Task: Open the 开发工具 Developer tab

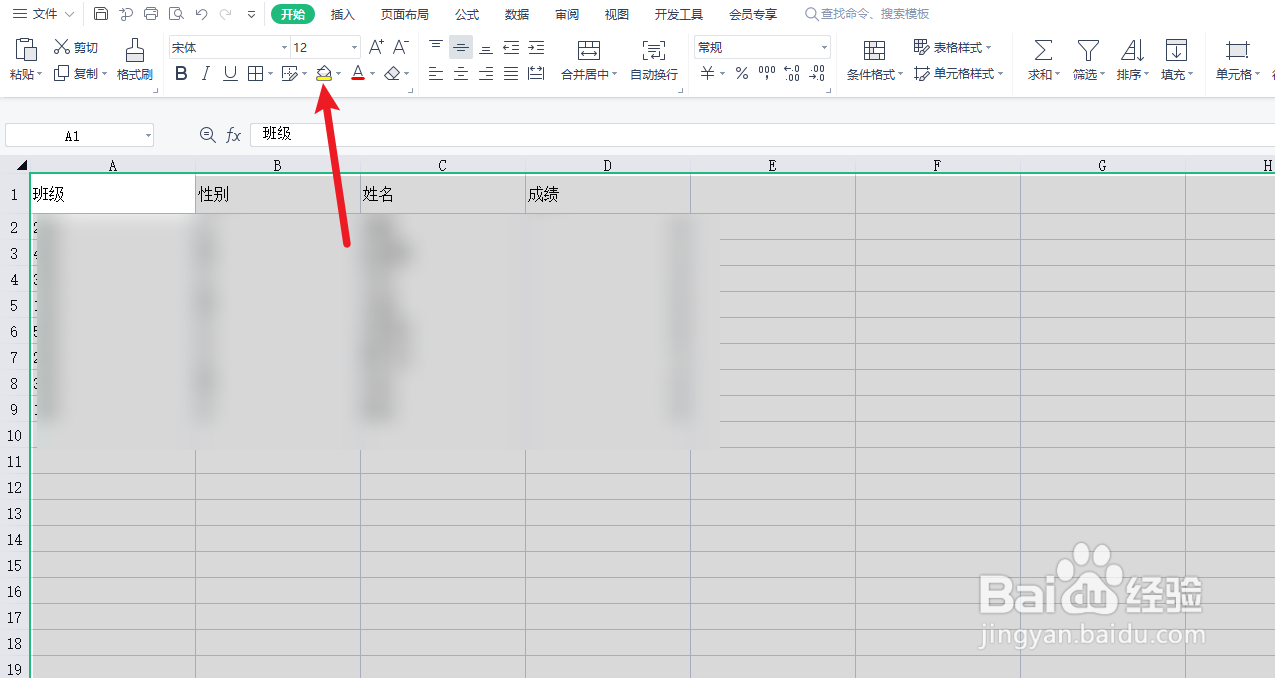Action: pyautogui.click(x=679, y=14)
